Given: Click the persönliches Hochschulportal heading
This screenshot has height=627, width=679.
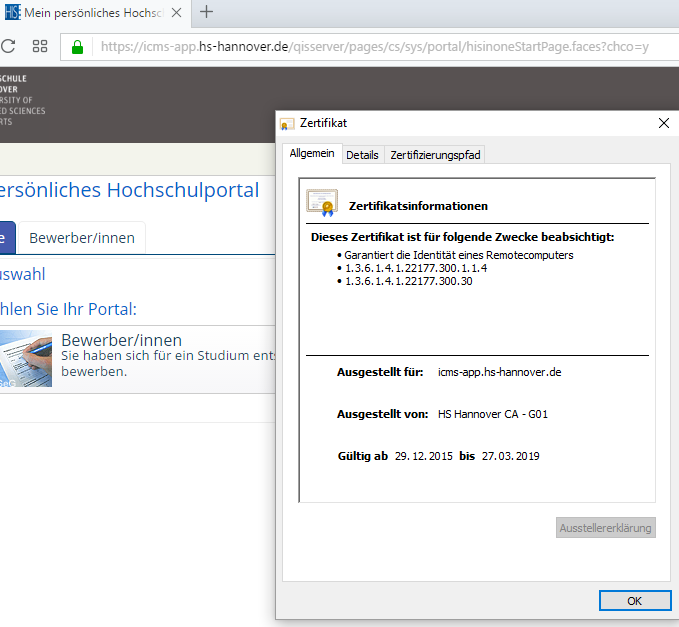Looking at the screenshot, I should point(129,190).
